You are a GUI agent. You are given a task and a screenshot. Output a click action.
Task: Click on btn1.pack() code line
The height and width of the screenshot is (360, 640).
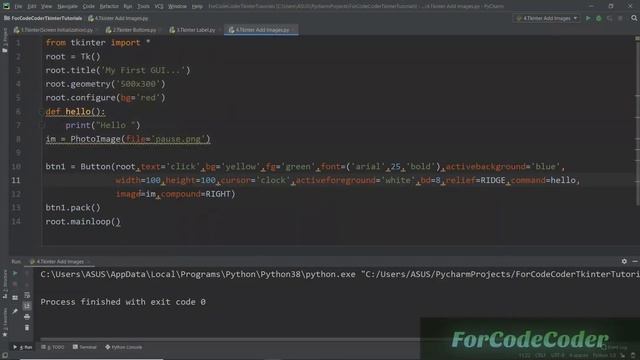coord(73,208)
